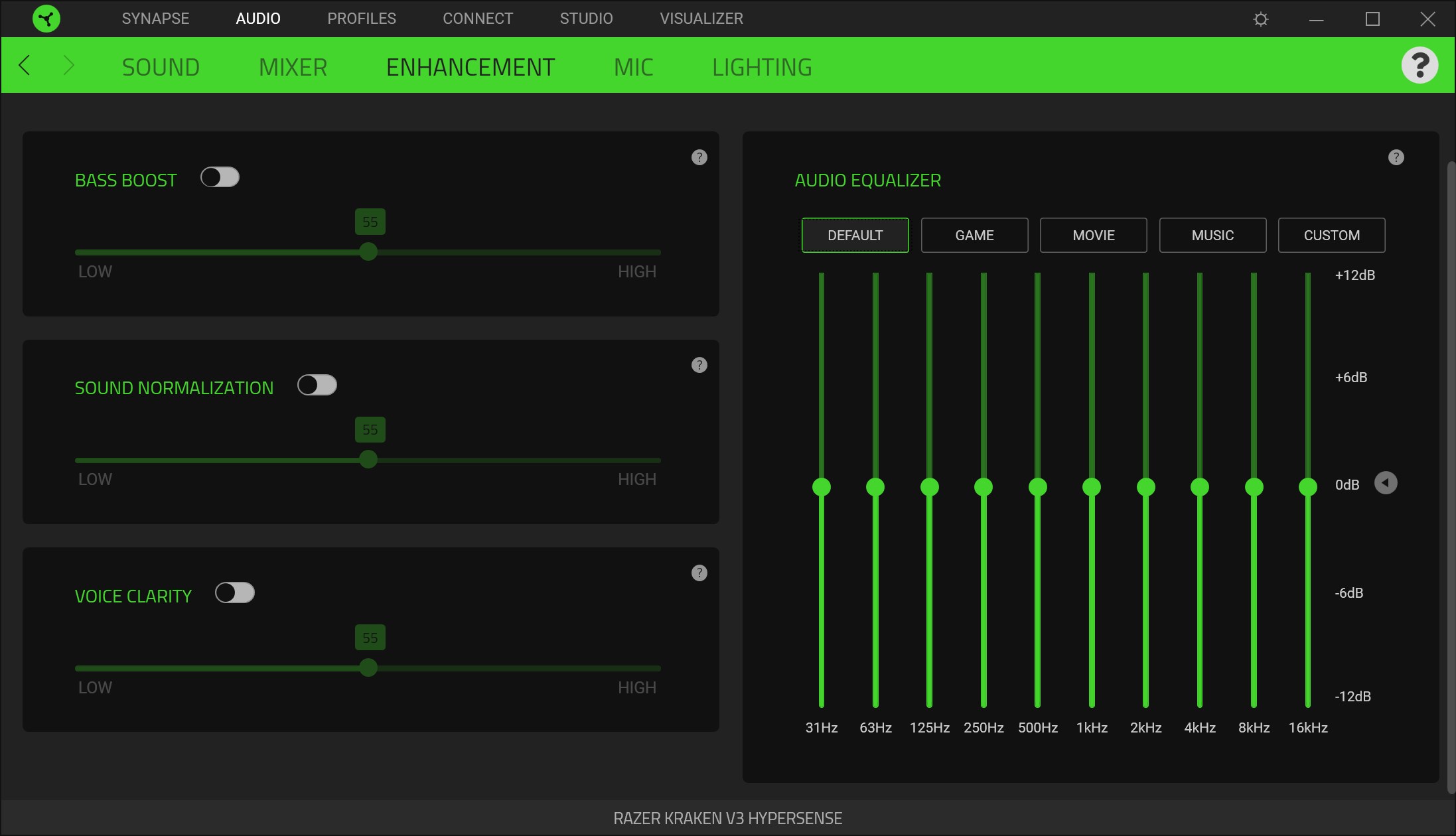Open Sound Normalization help icon
Viewport: 1456px width, 836px height.
tap(699, 365)
